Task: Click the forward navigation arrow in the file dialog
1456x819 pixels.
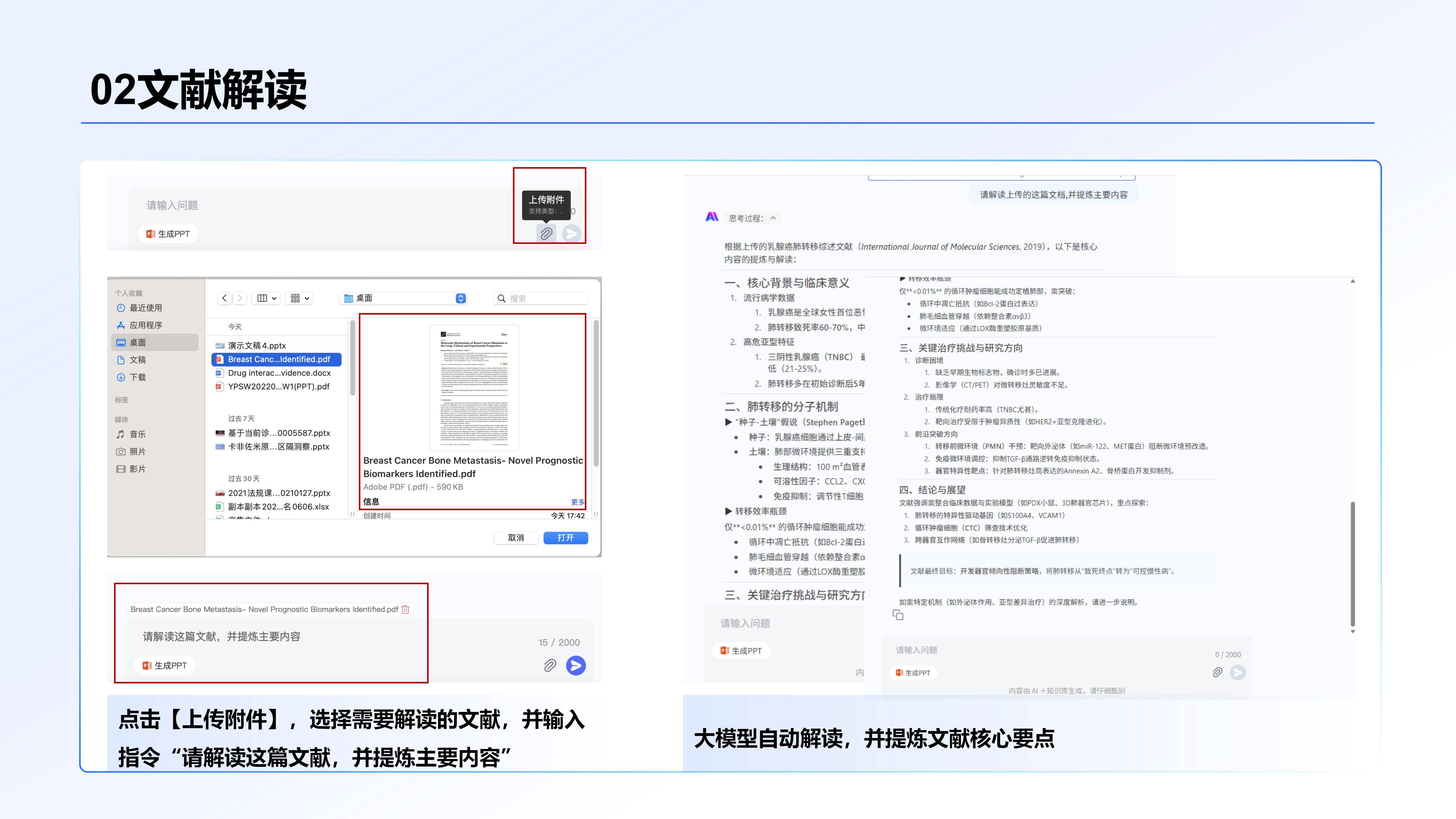Action: [x=240, y=298]
